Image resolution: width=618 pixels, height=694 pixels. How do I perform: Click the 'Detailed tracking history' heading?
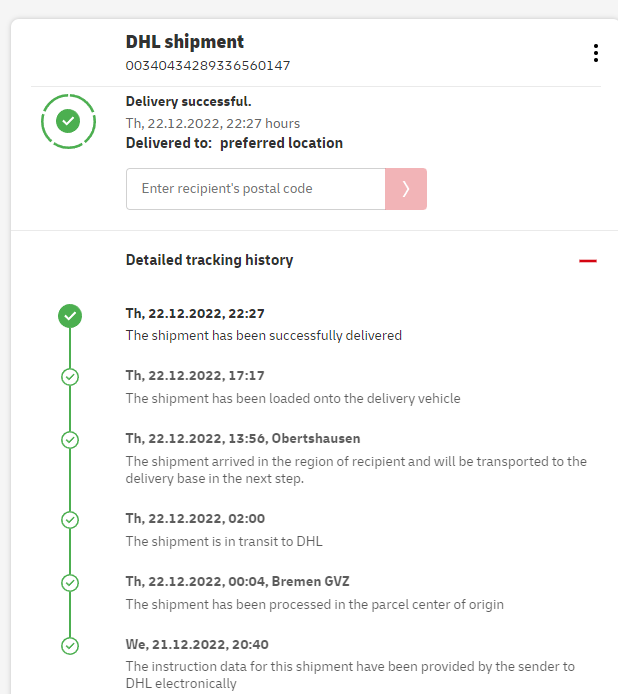pyautogui.click(x=209, y=260)
